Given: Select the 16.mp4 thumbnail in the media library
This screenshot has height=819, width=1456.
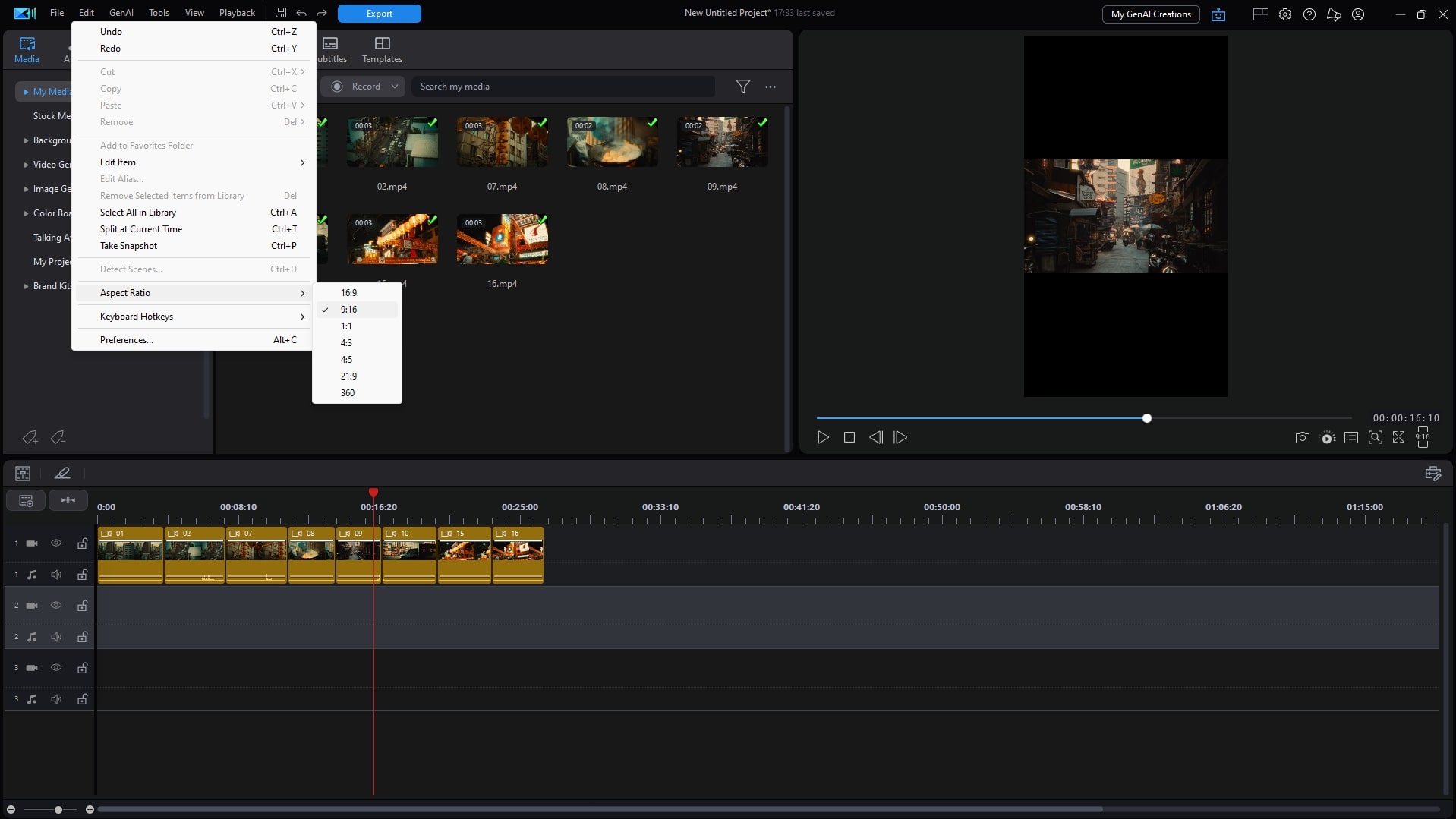Looking at the screenshot, I should [x=502, y=238].
